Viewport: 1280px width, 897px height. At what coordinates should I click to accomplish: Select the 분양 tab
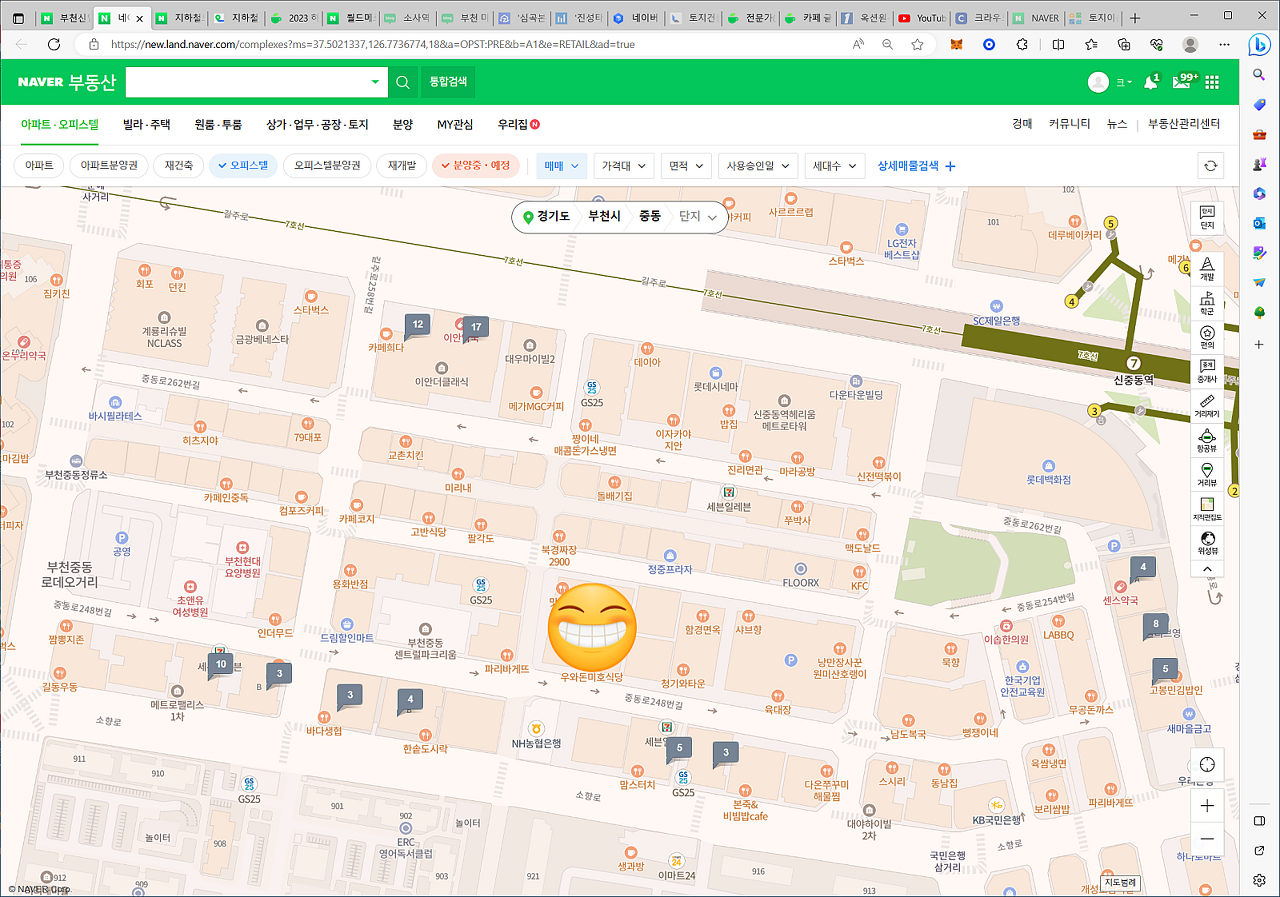[x=402, y=125]
